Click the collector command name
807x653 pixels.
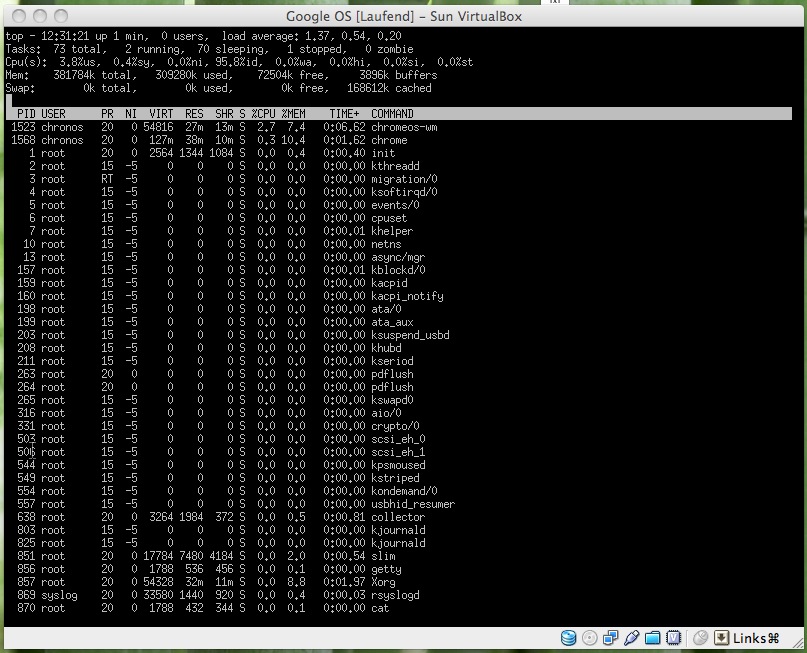pyautogui.click(x=398, y=517)
